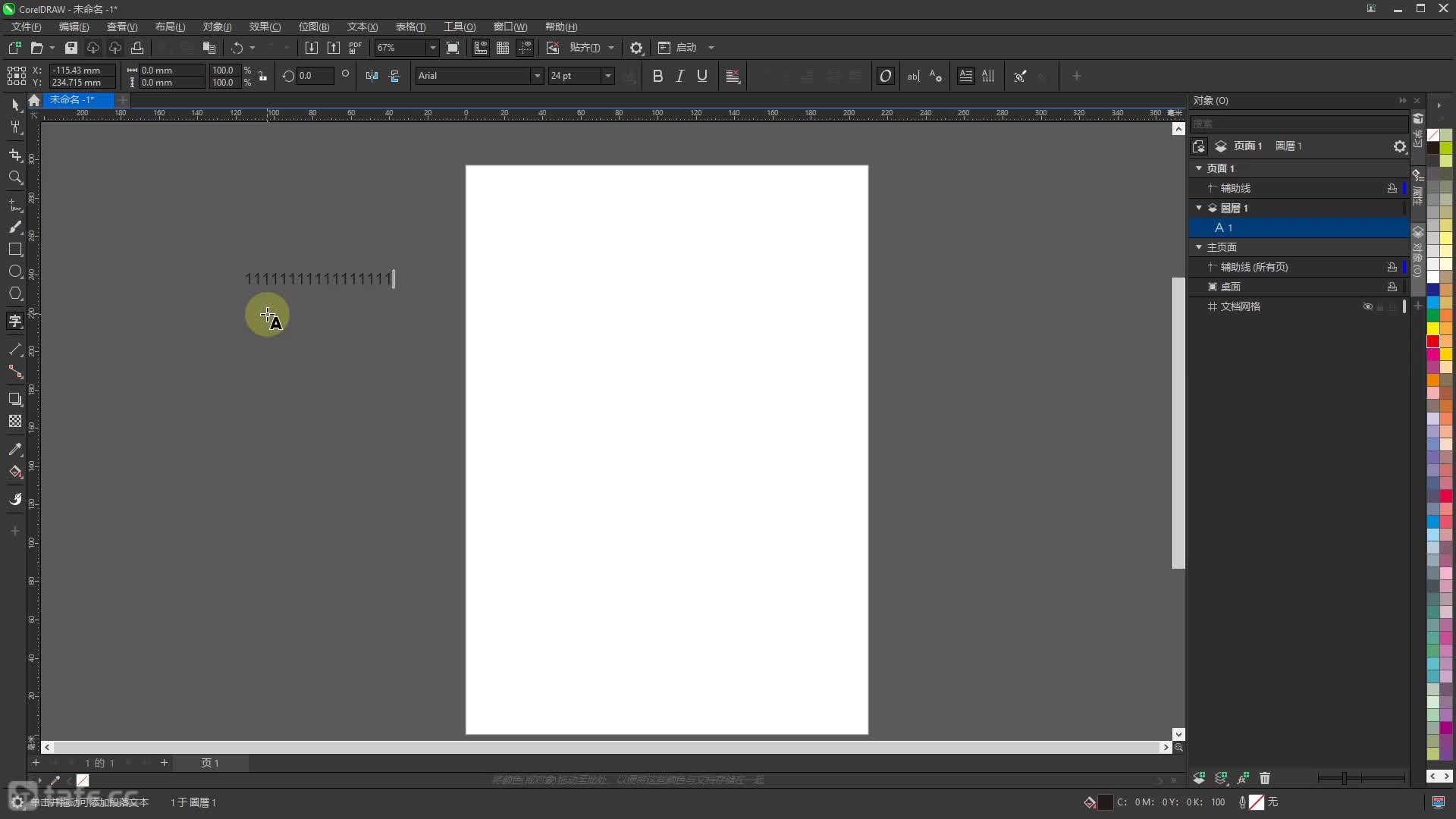Viewport: 1456px width, 819px height.
Task: Select the Crop tool
Action: coord(15,155)
